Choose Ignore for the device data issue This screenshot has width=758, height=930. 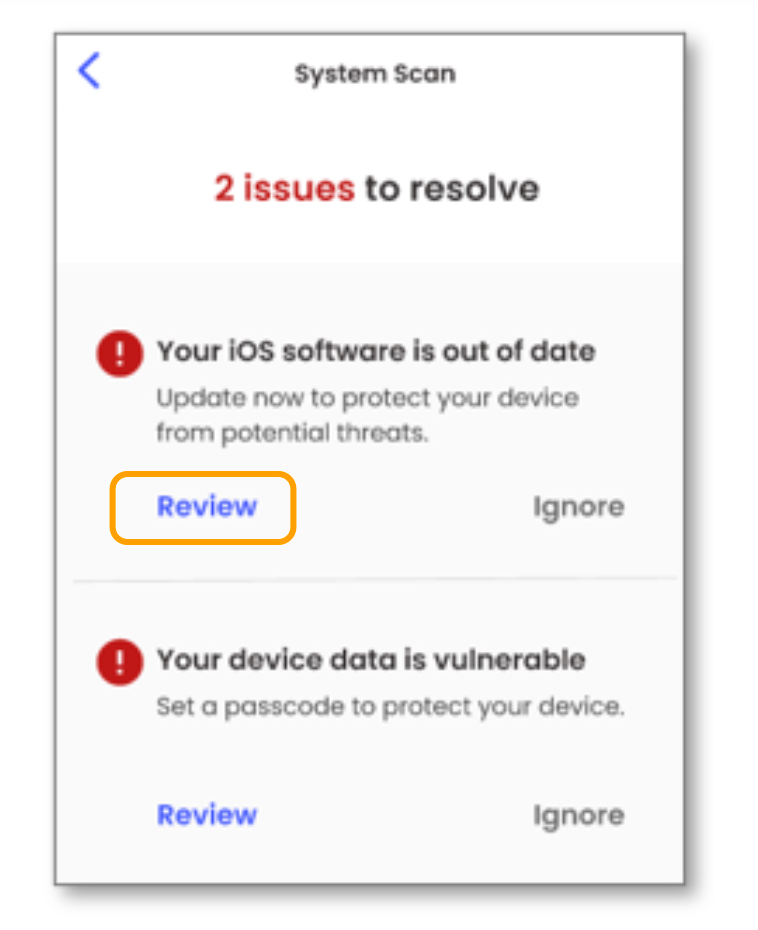coord(578,815)
